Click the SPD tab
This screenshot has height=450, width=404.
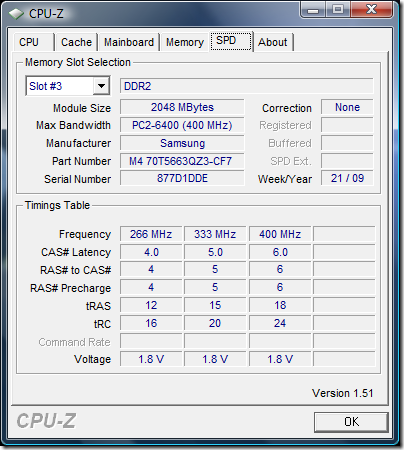coord(231,41)
